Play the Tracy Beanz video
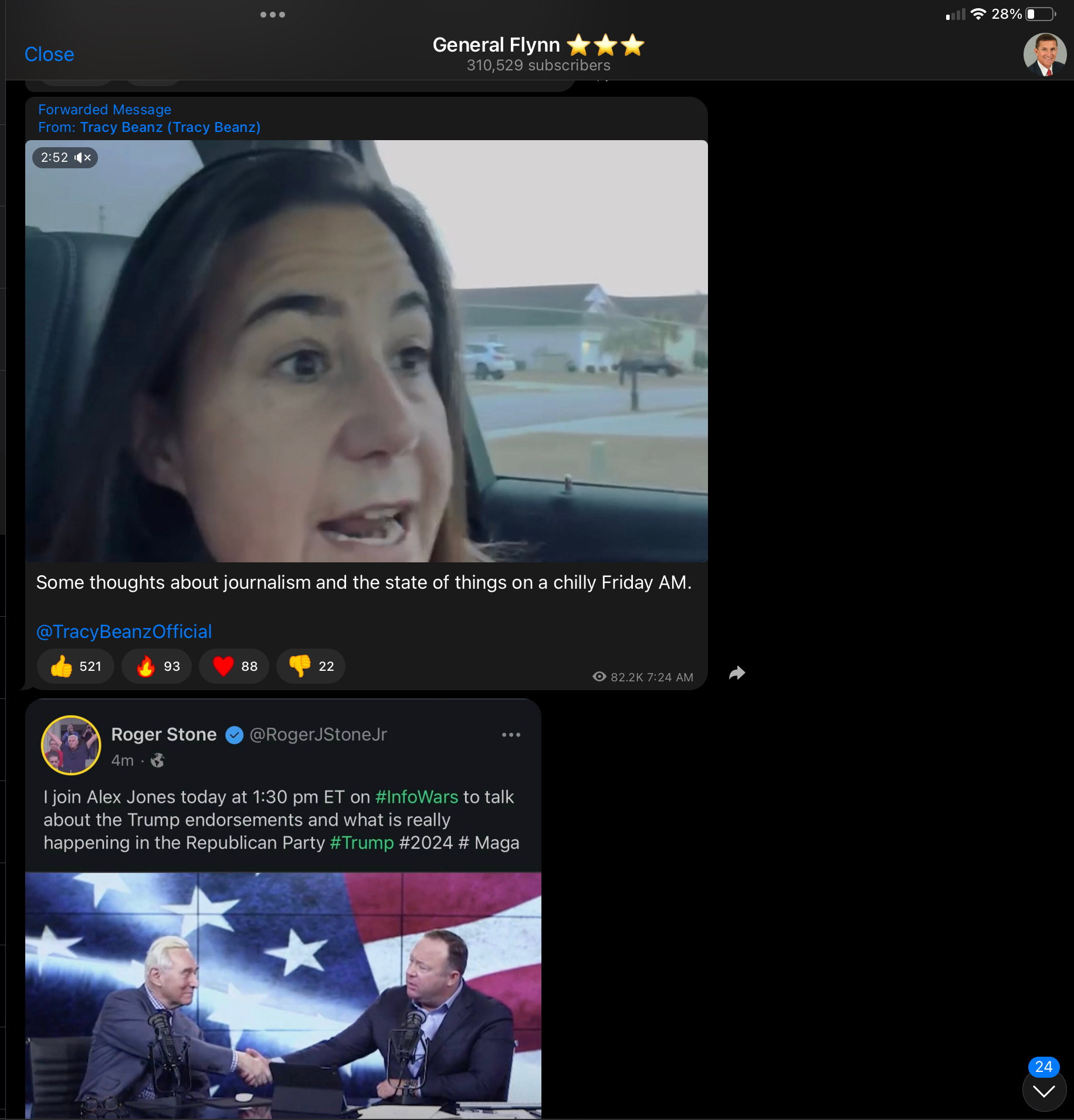The height and width of the screenshot is (1120, 1074). point(366,351)
